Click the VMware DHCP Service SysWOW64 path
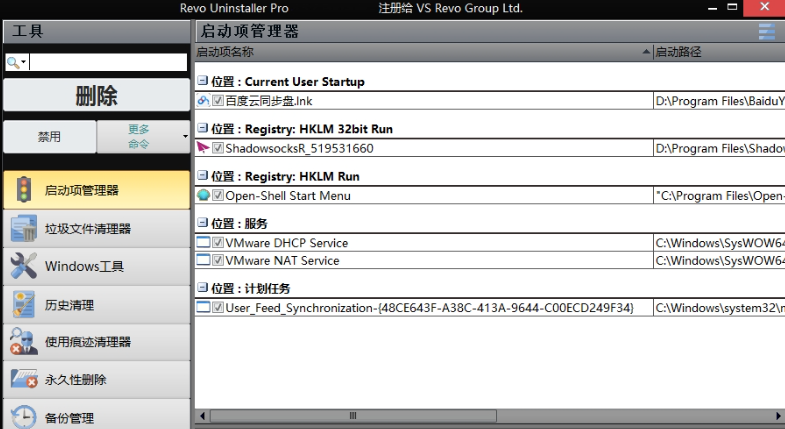 (719, 243)
